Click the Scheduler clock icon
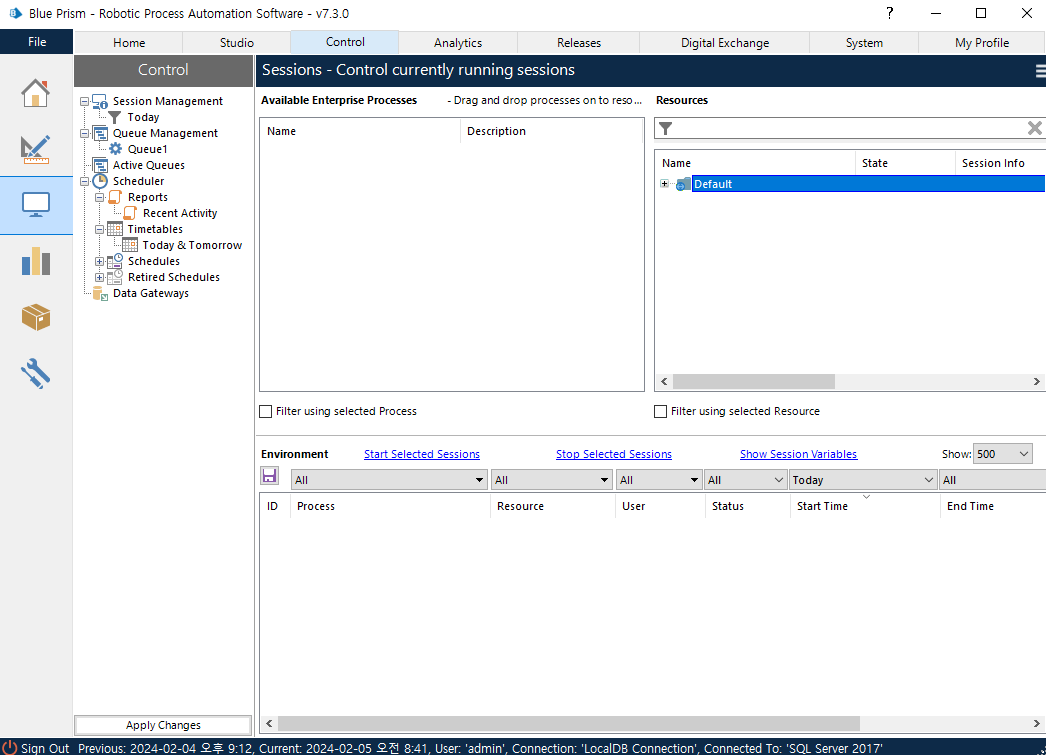The height and width of the screenshot is (755, 1046). pyautogui.click(x=100, y=181)
